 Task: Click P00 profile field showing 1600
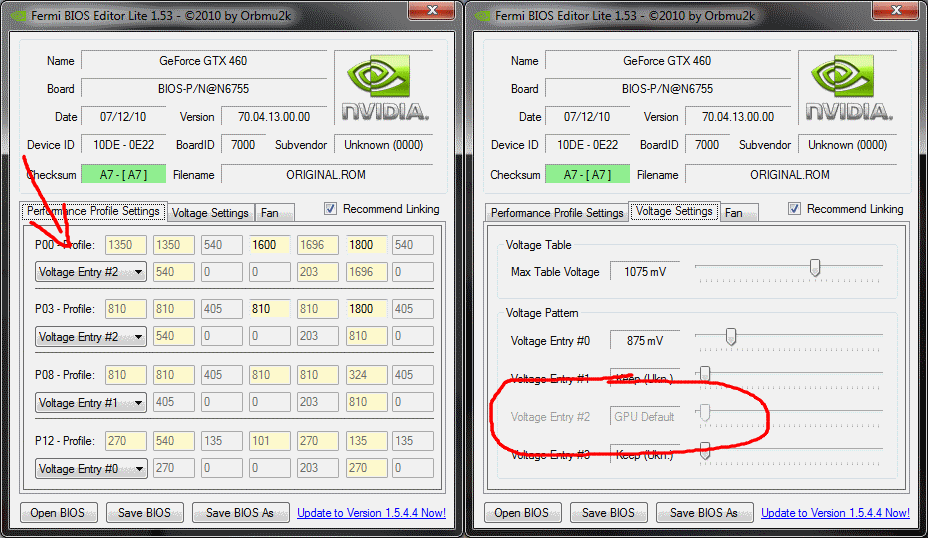[x=270, y=245]
